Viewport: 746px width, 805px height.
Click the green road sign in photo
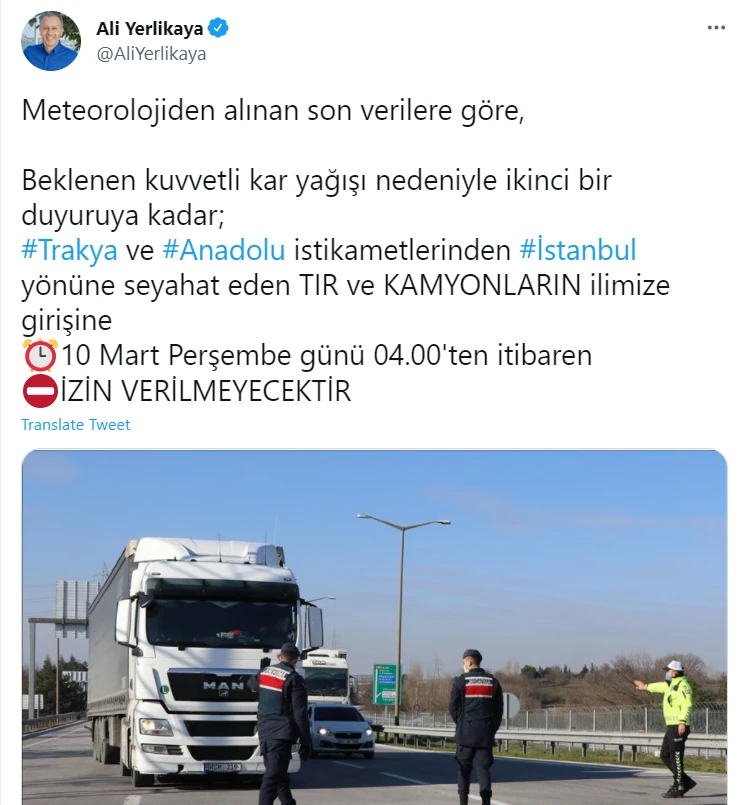(386, 685)
